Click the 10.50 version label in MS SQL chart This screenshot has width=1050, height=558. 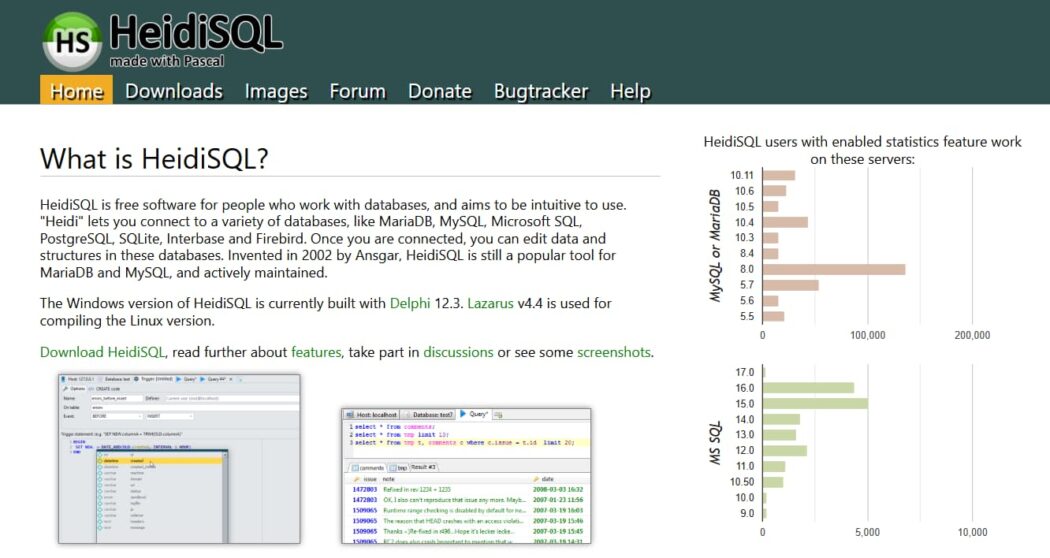pyautogui.click(x=742, y=482)
